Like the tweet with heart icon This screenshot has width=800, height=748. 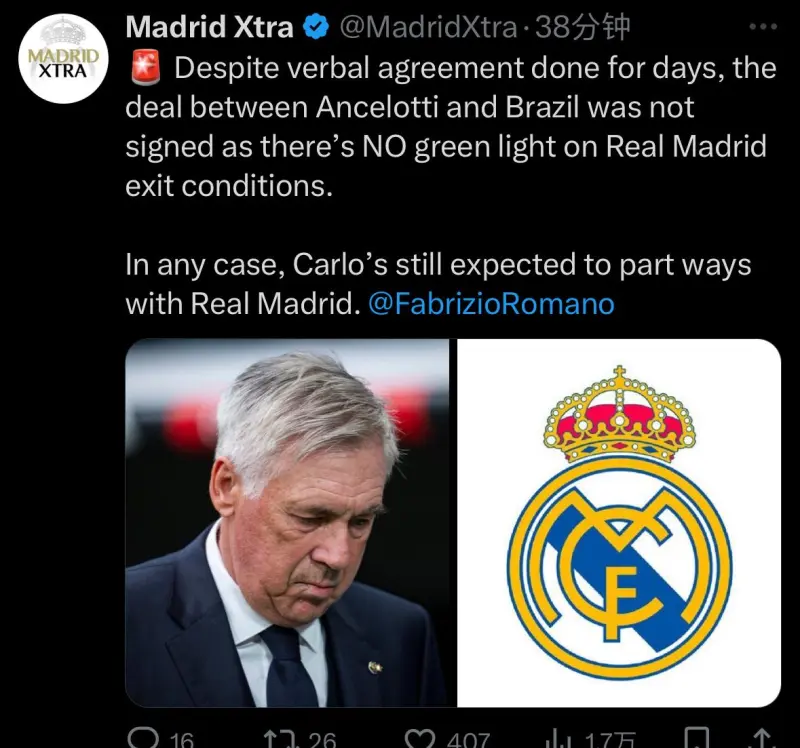pyautogui.click(x=419, y=739)
